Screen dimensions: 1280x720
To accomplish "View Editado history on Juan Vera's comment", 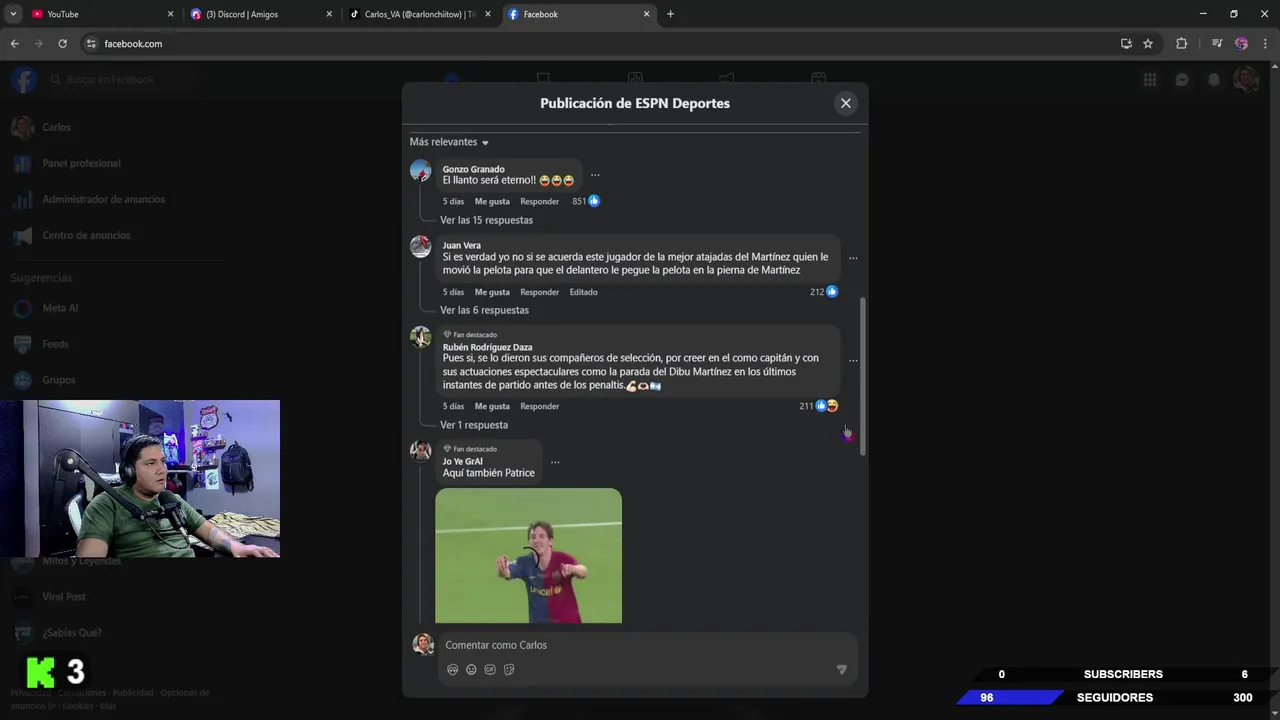I will pos(583,292).
